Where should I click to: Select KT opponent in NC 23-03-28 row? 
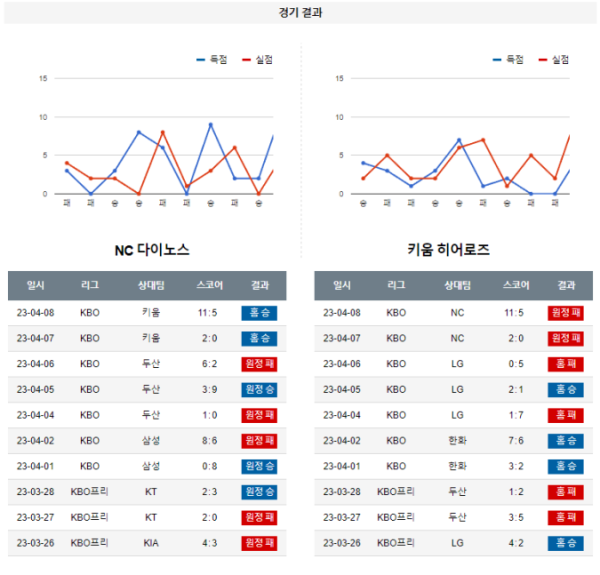tap(151, 492)
